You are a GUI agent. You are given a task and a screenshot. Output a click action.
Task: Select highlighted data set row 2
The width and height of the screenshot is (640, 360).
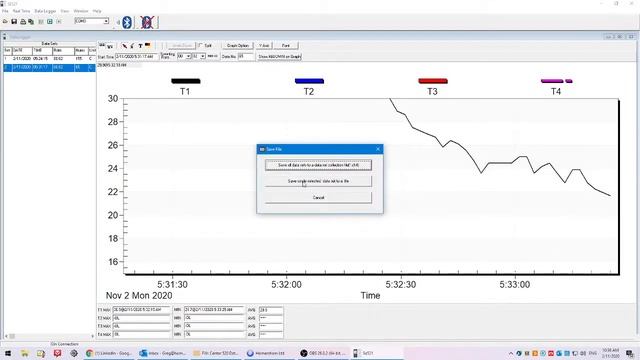click(49, 67)
